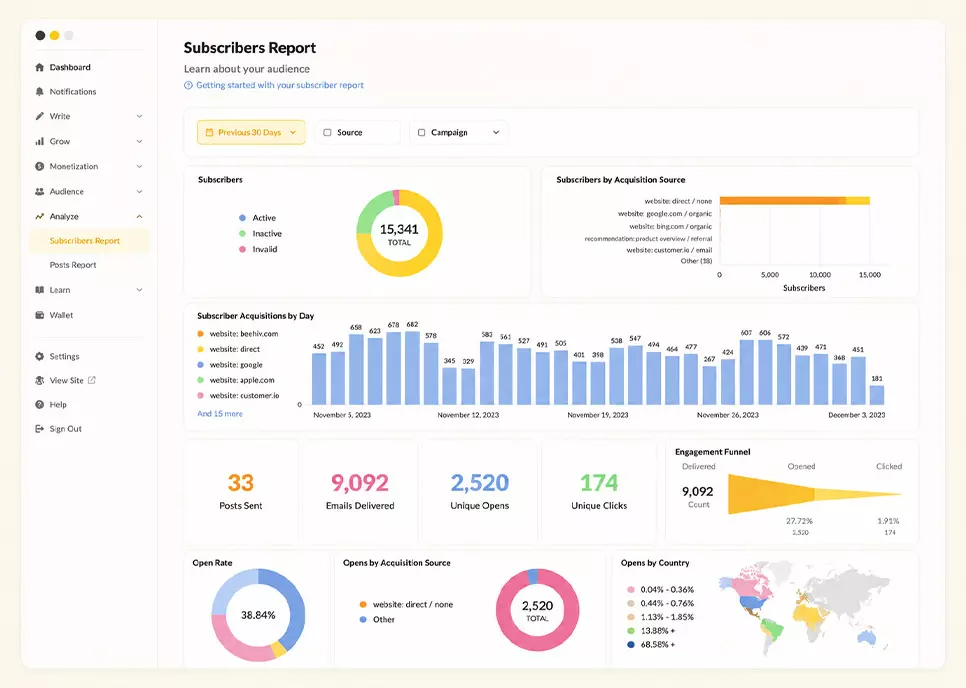Open Settings in sidebar
This screenshot has height=688, width=966.
coord(64,356)
